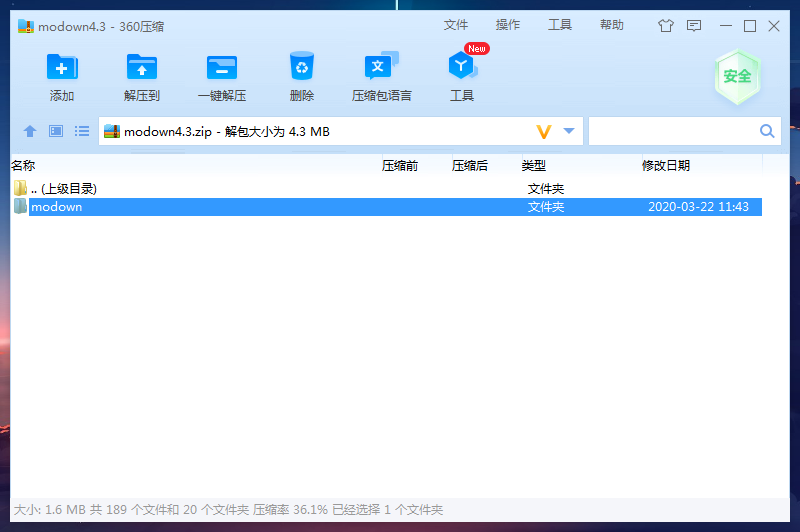The width and height of the screenshot is (800, 532).
Task: Open the 文件 menu
Action: tap(456, 25)
